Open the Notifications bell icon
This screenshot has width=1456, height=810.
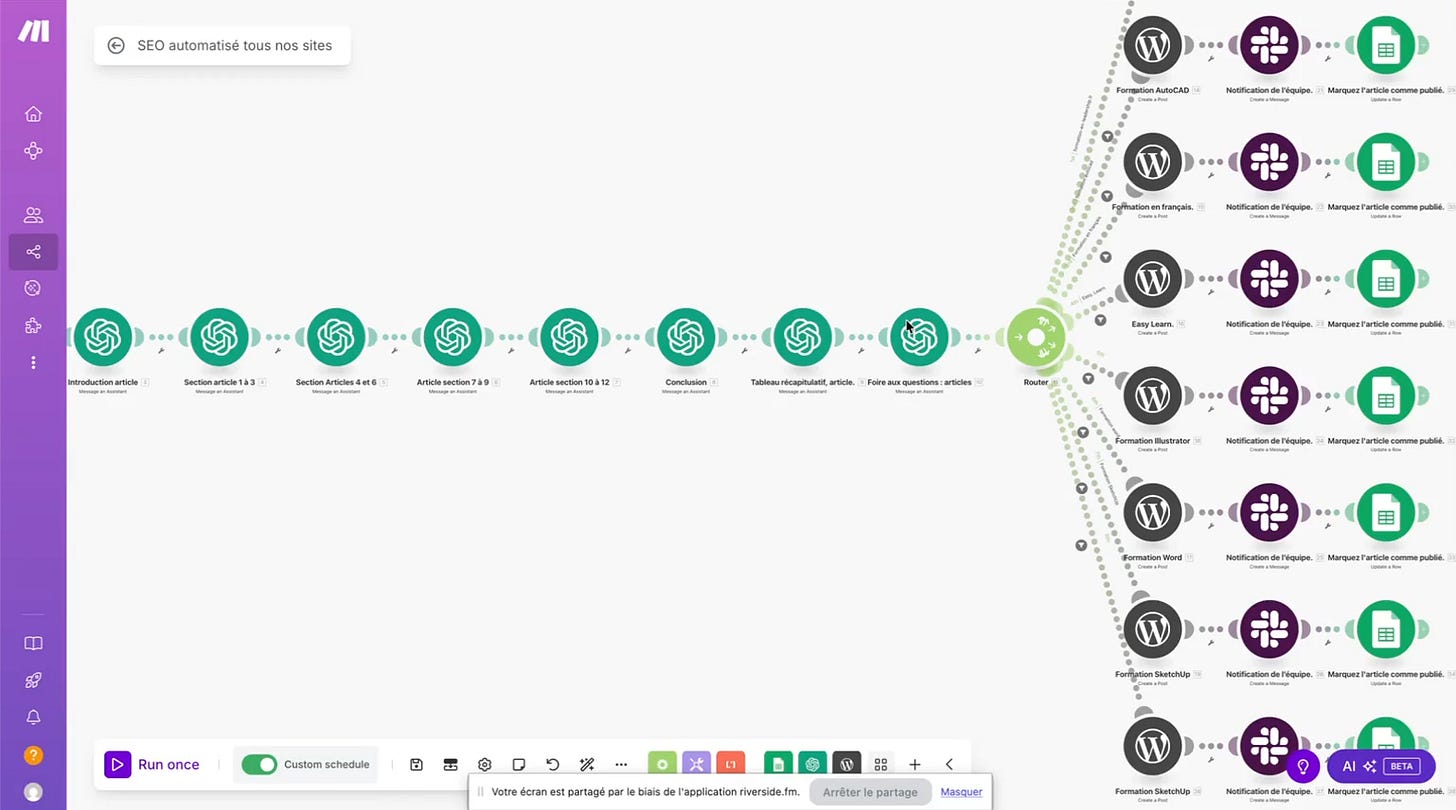tap(33, 718)
